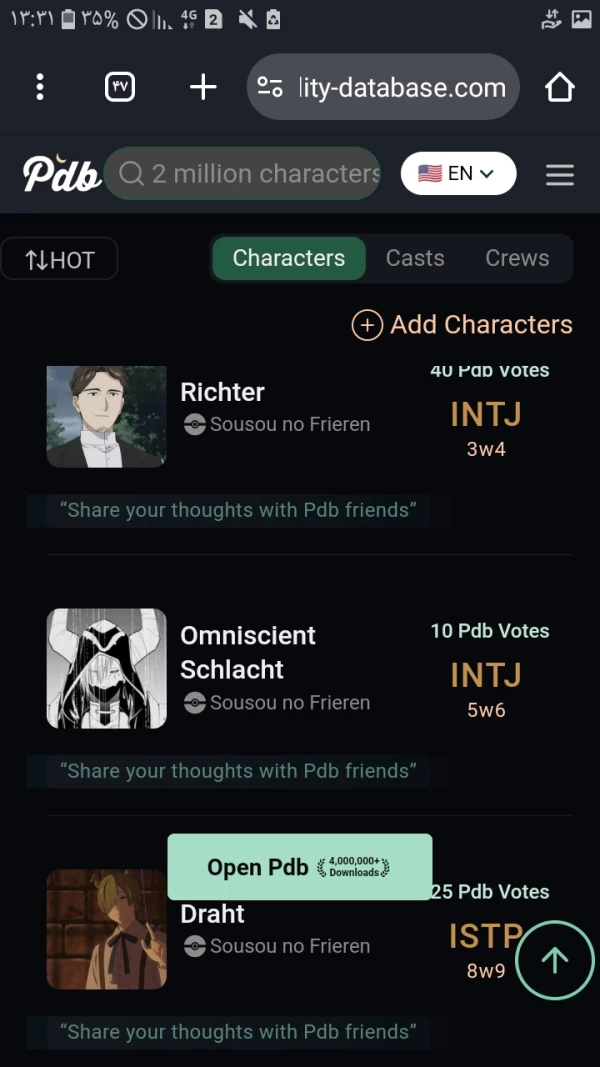Image resolution: width=600 pixels, height=1067 pixels.
Task: Open the Omniscient Schlacht character entry
Action: pos(247,652)
